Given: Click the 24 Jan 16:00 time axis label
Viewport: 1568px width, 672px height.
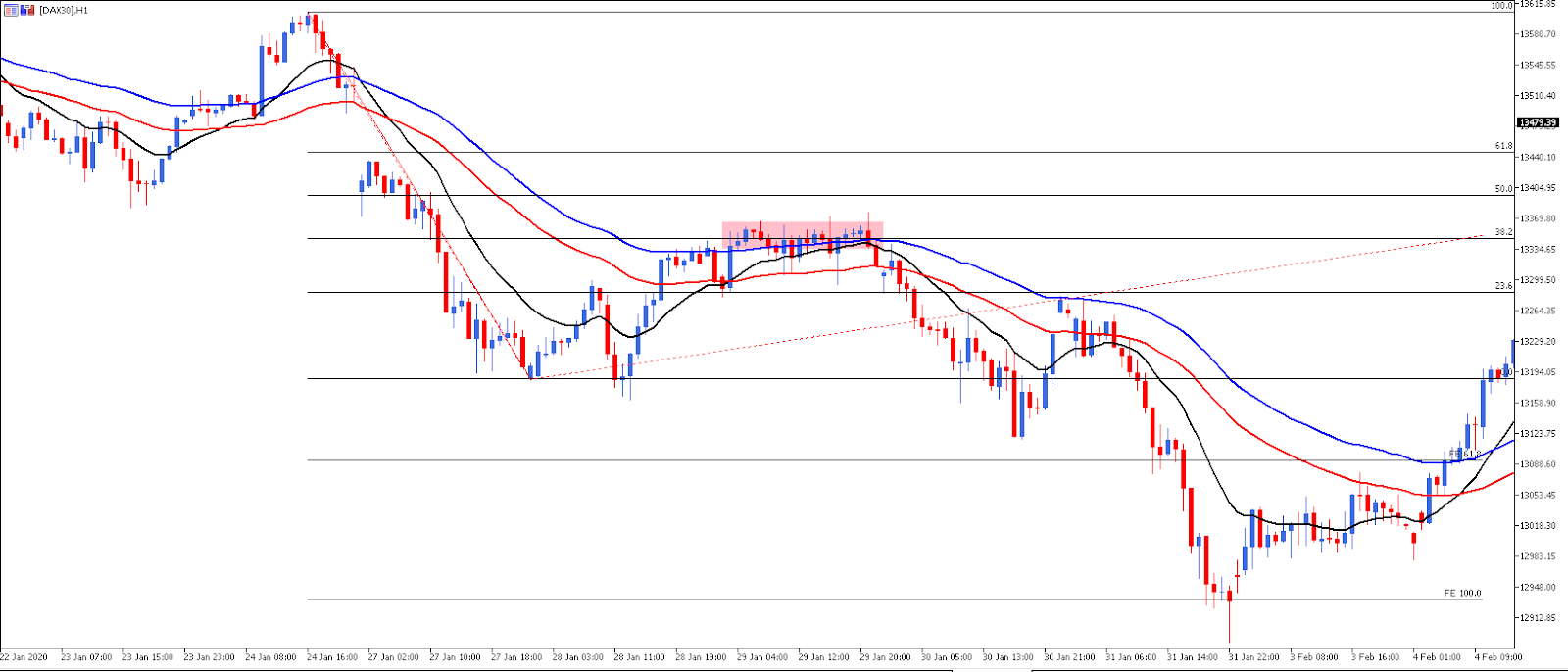Looking at the screenshot, I should (x=331, y=657).
